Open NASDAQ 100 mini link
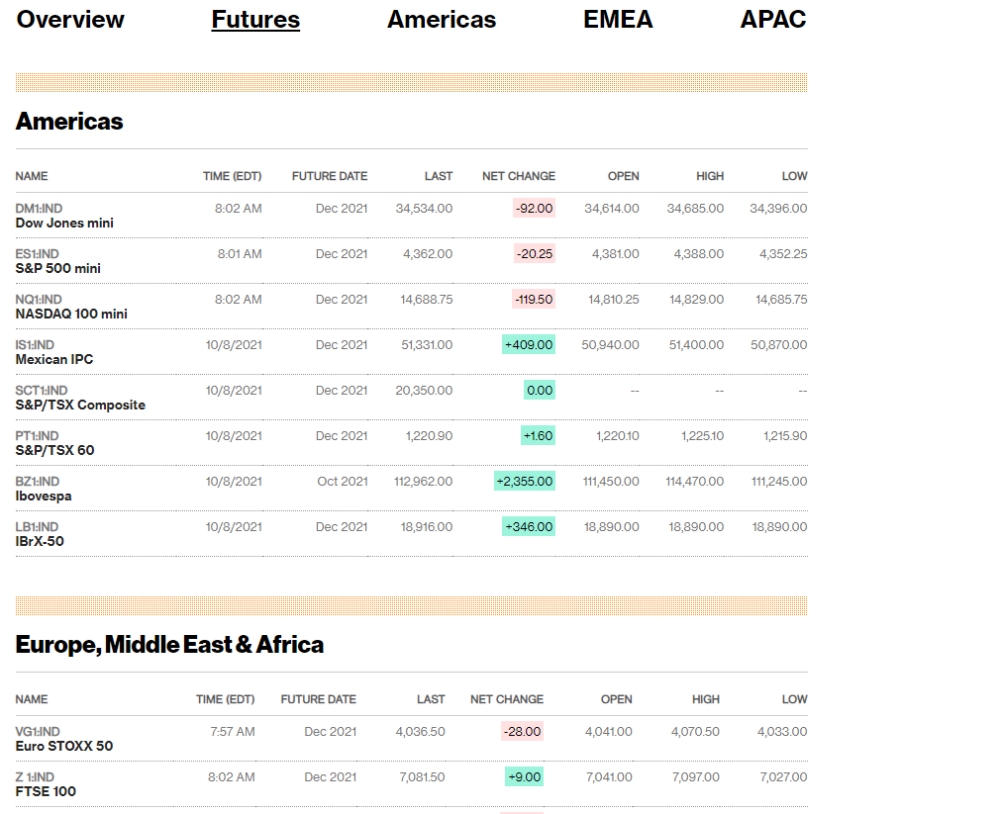Image resolution: width=1000 pixels, height=814 pixels. point(71,314)
